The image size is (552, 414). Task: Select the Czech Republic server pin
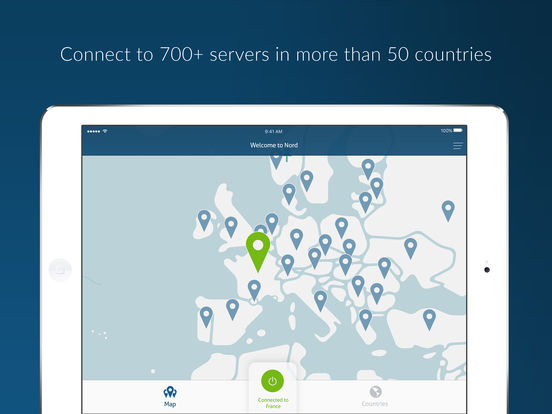point(325,245)
